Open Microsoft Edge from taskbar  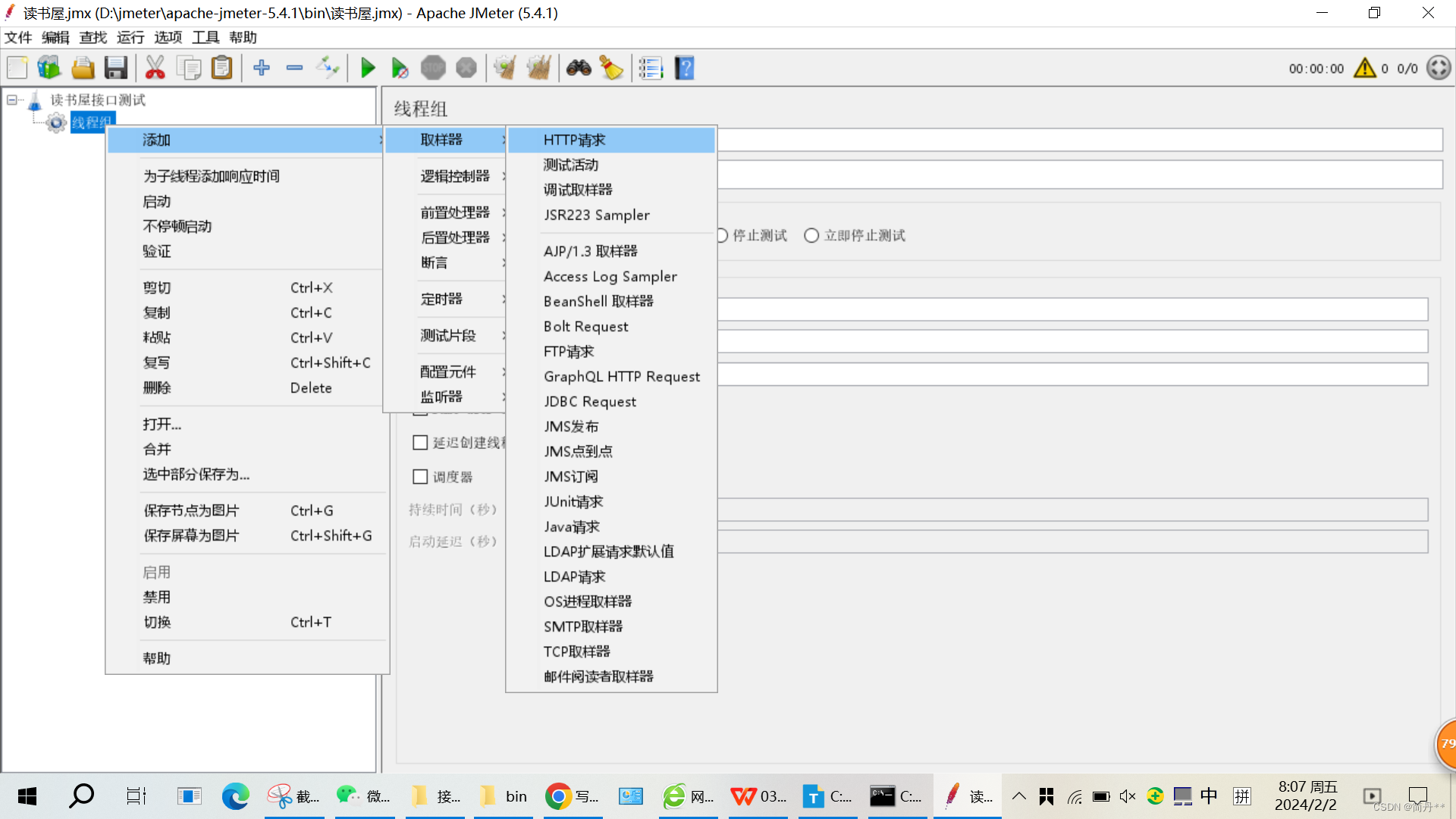tap(235, 796)
